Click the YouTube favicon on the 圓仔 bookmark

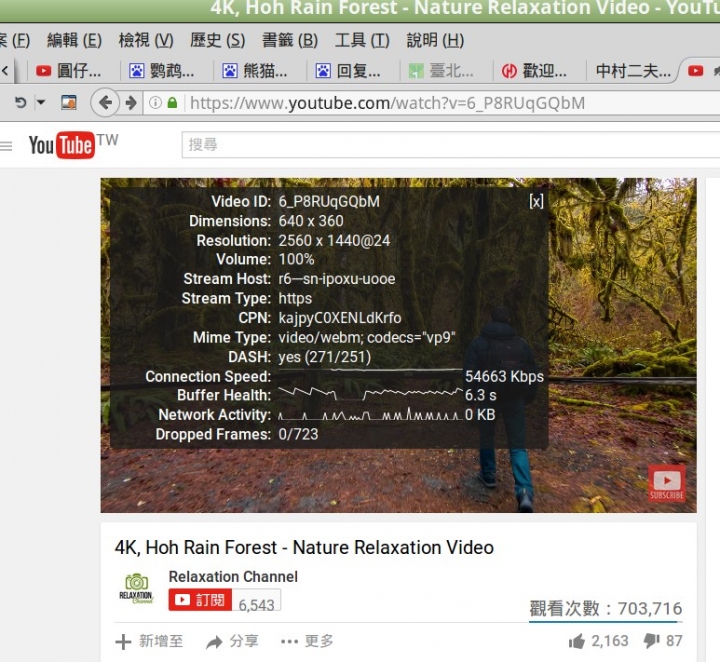pyautogui.click(x=44, y=71)
